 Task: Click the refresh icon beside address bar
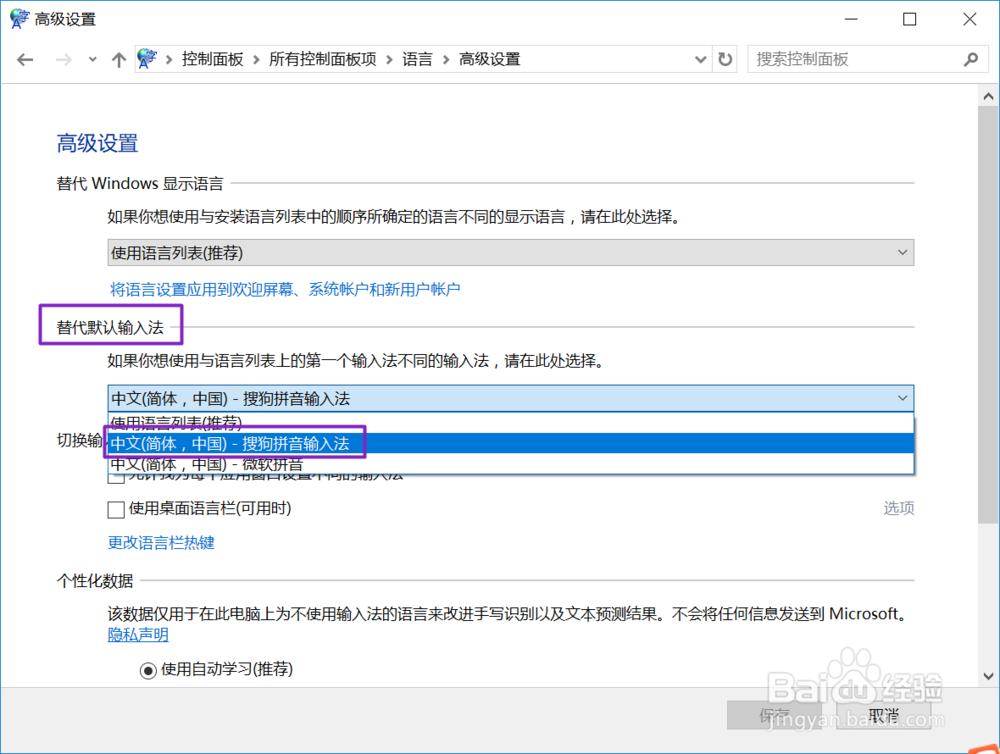point(726,59)
